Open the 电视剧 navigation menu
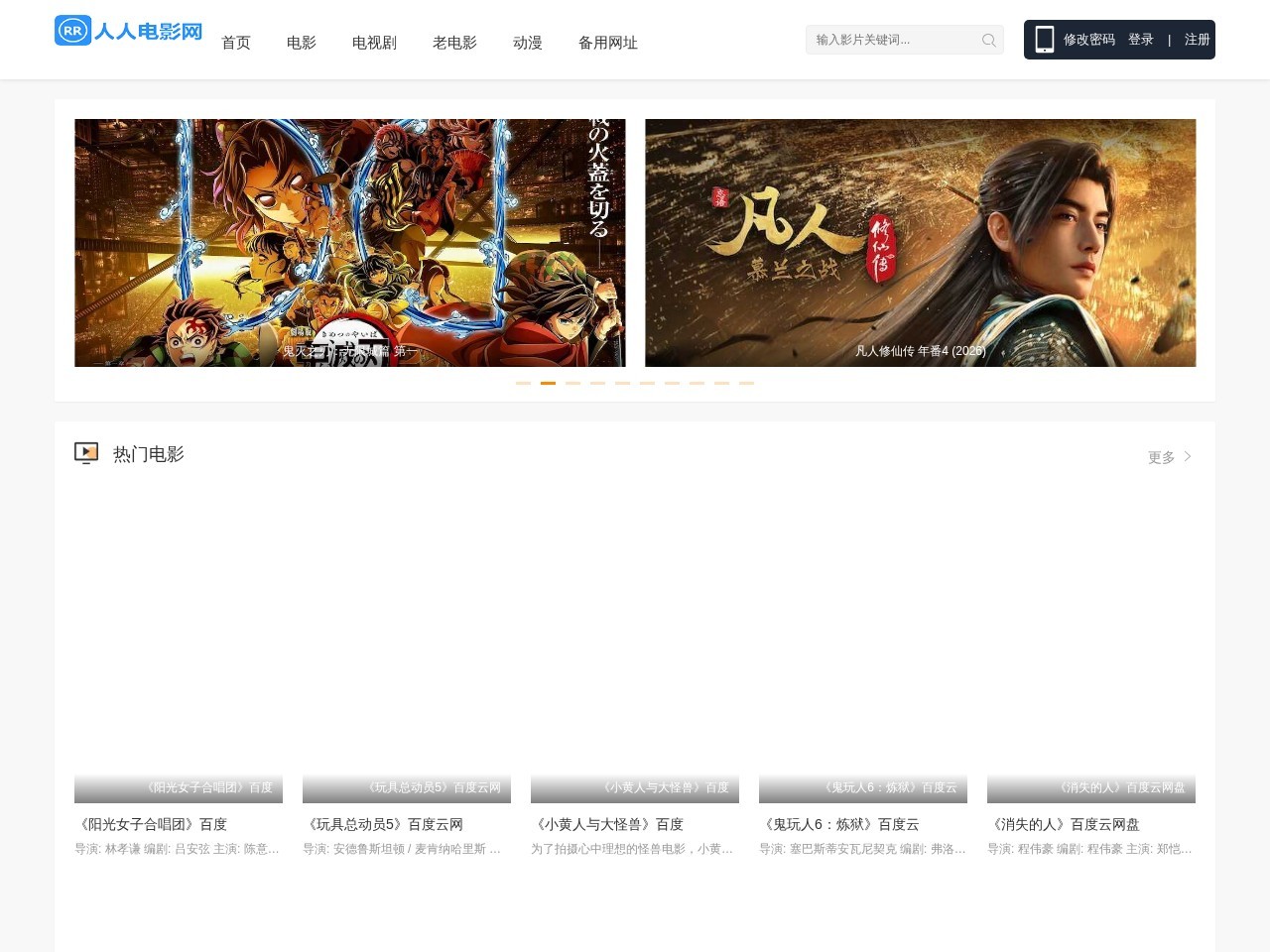Image resolution: width=1270 pixels, height=952 pixels. (x=374, y=43)
